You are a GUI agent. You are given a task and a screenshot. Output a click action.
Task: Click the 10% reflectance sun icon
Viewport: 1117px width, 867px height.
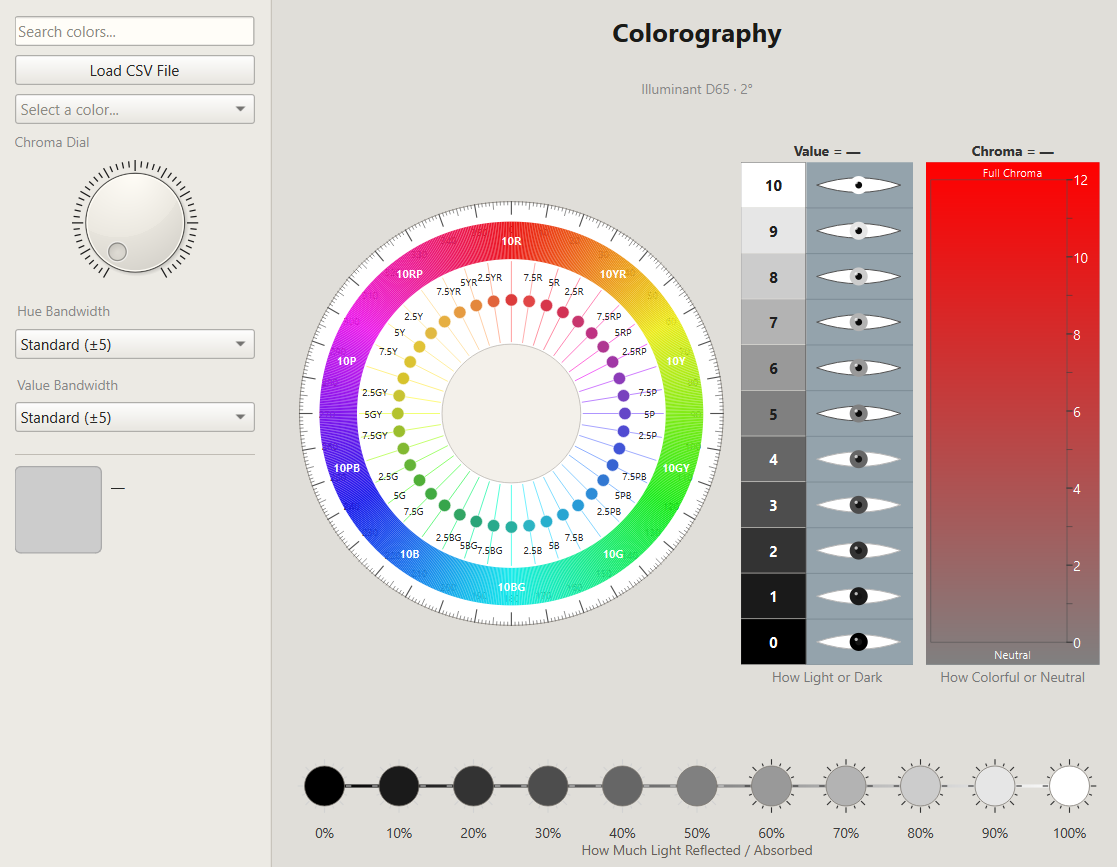tap(399, 786)
